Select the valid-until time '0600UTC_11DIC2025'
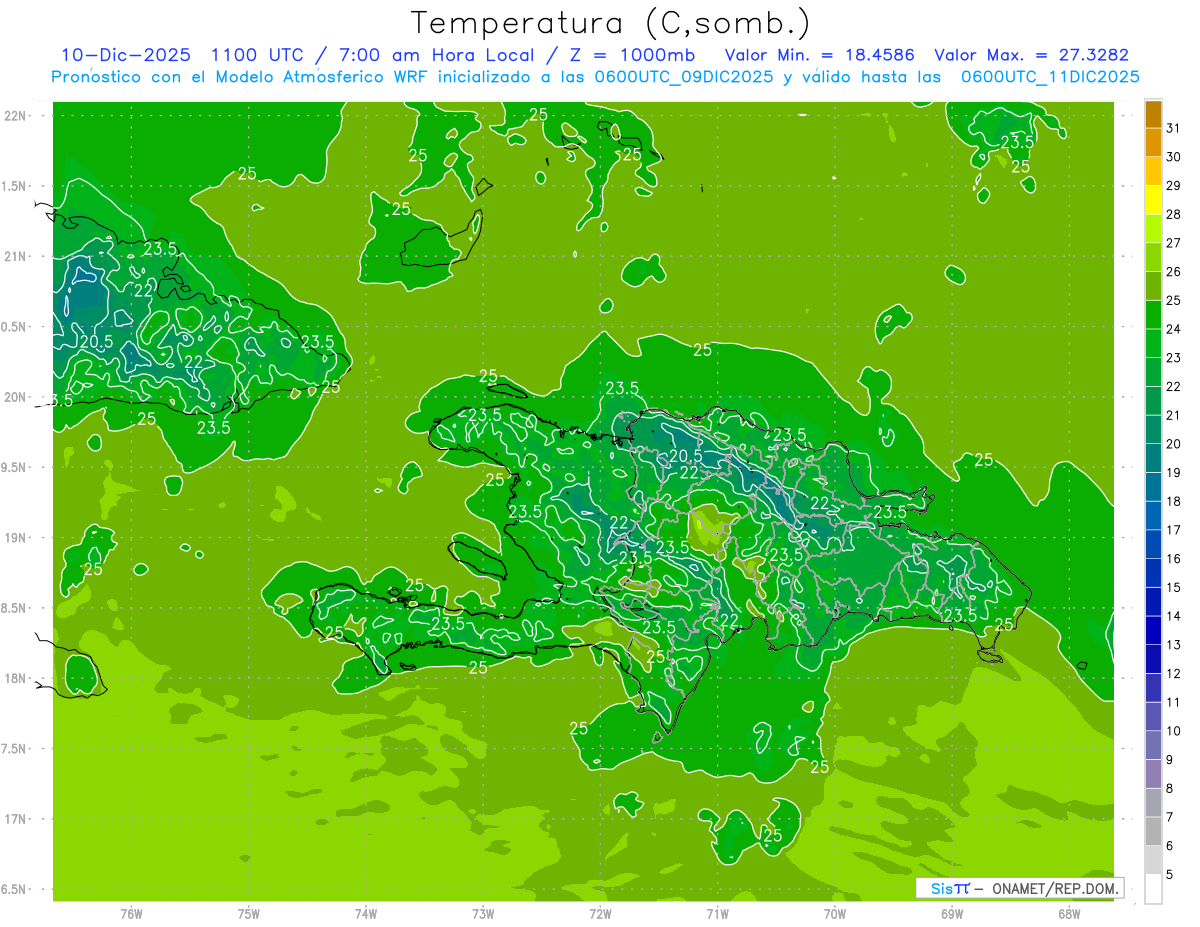This screenshot has height=927, width=1200. [1050, 77]
